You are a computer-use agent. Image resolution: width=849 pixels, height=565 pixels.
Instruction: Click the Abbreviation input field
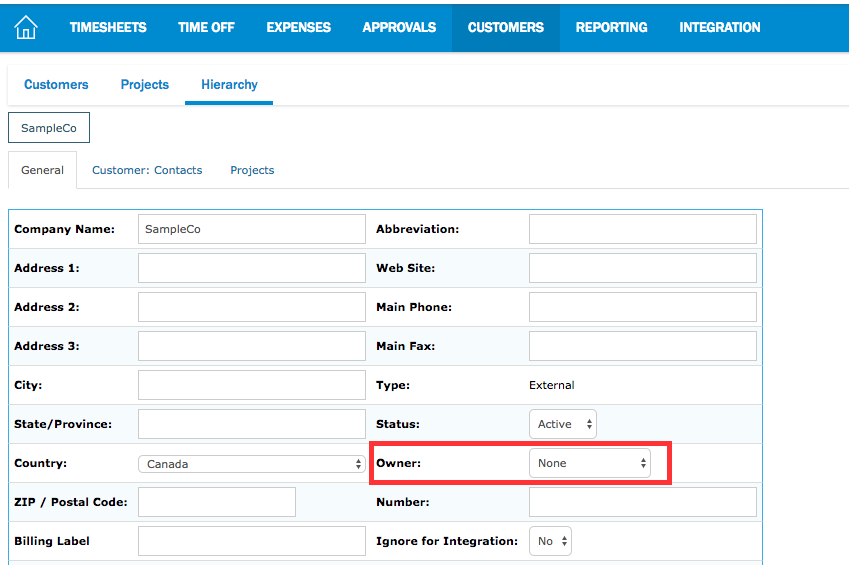tap(643, 229)
